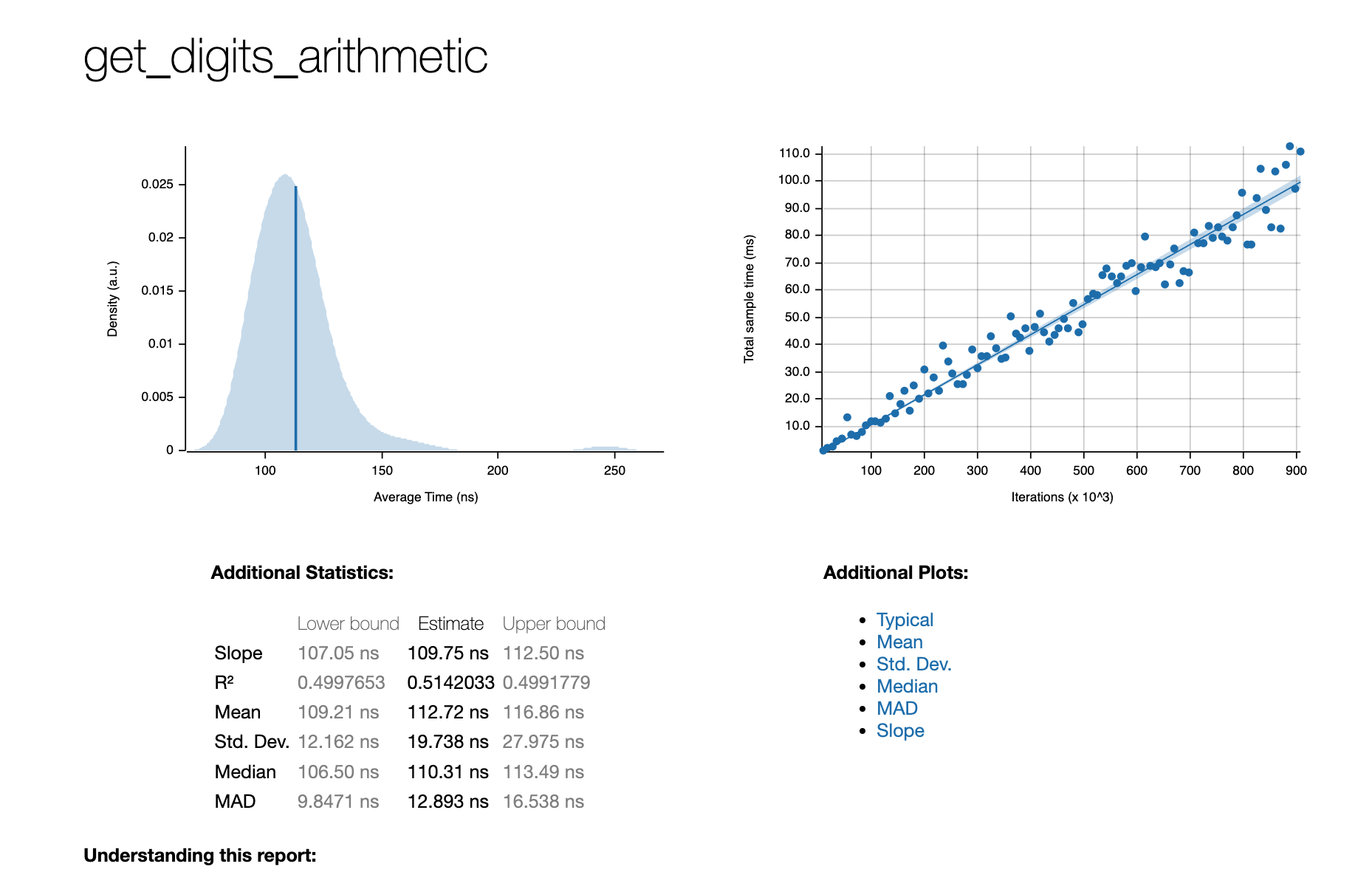This screenshot has width=1372, height=889.
Task: Click the Additional Plots heading
Action: 896,573
